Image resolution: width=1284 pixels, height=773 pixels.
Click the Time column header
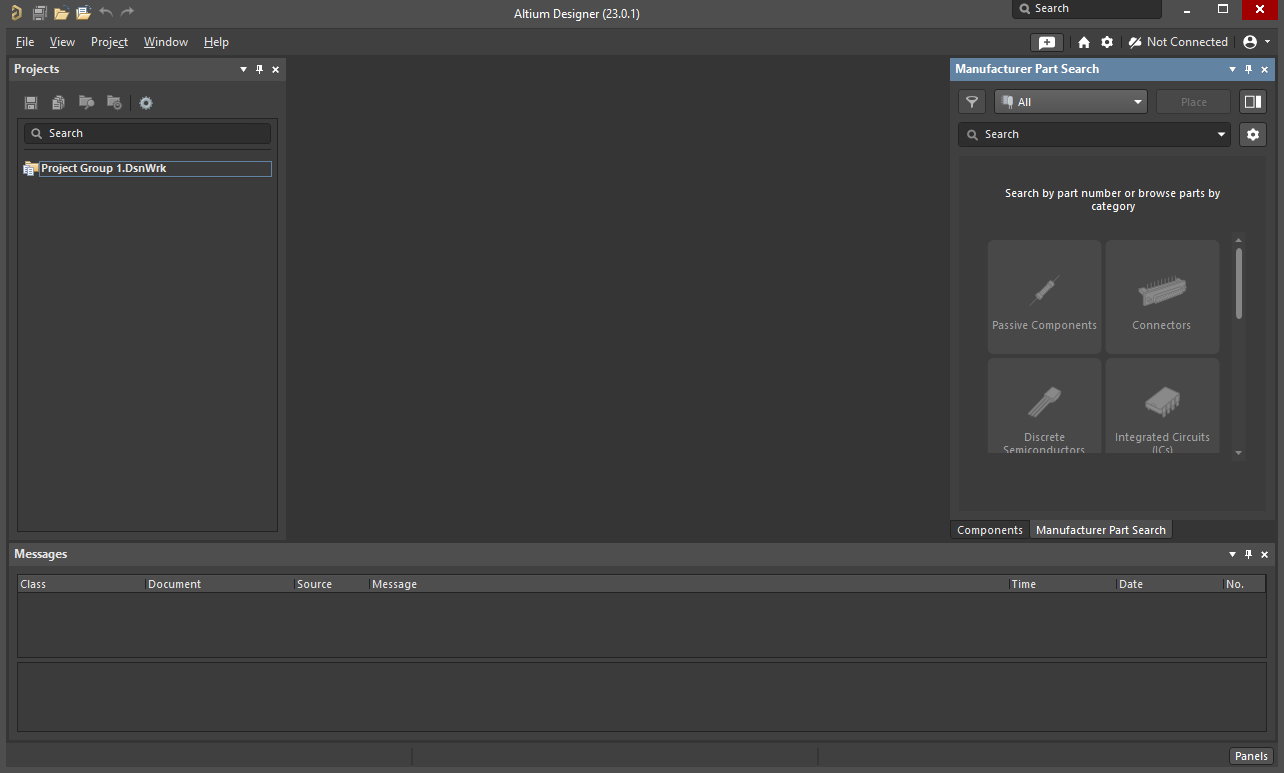point(1062,584)
